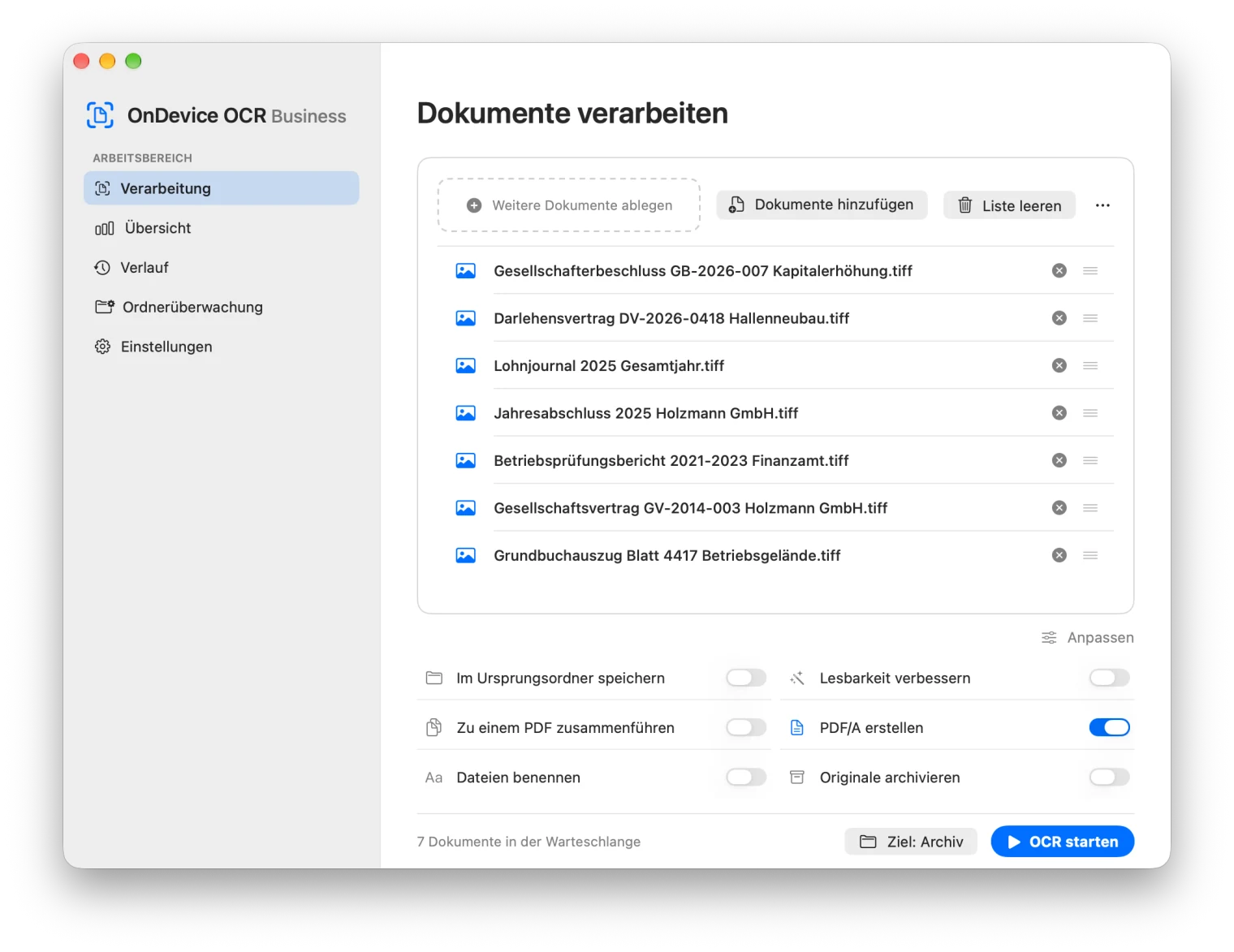1234x952 pixels.
Task: Click reorder handle of Lohnjournal row
Action: 1090,366
